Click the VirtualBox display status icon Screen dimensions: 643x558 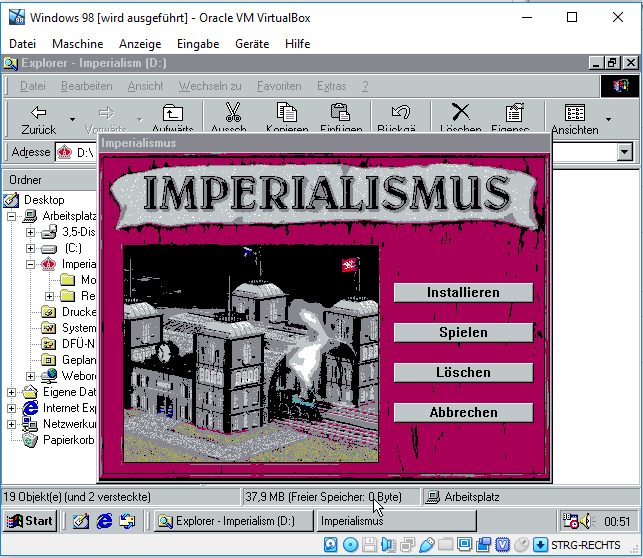464,544
